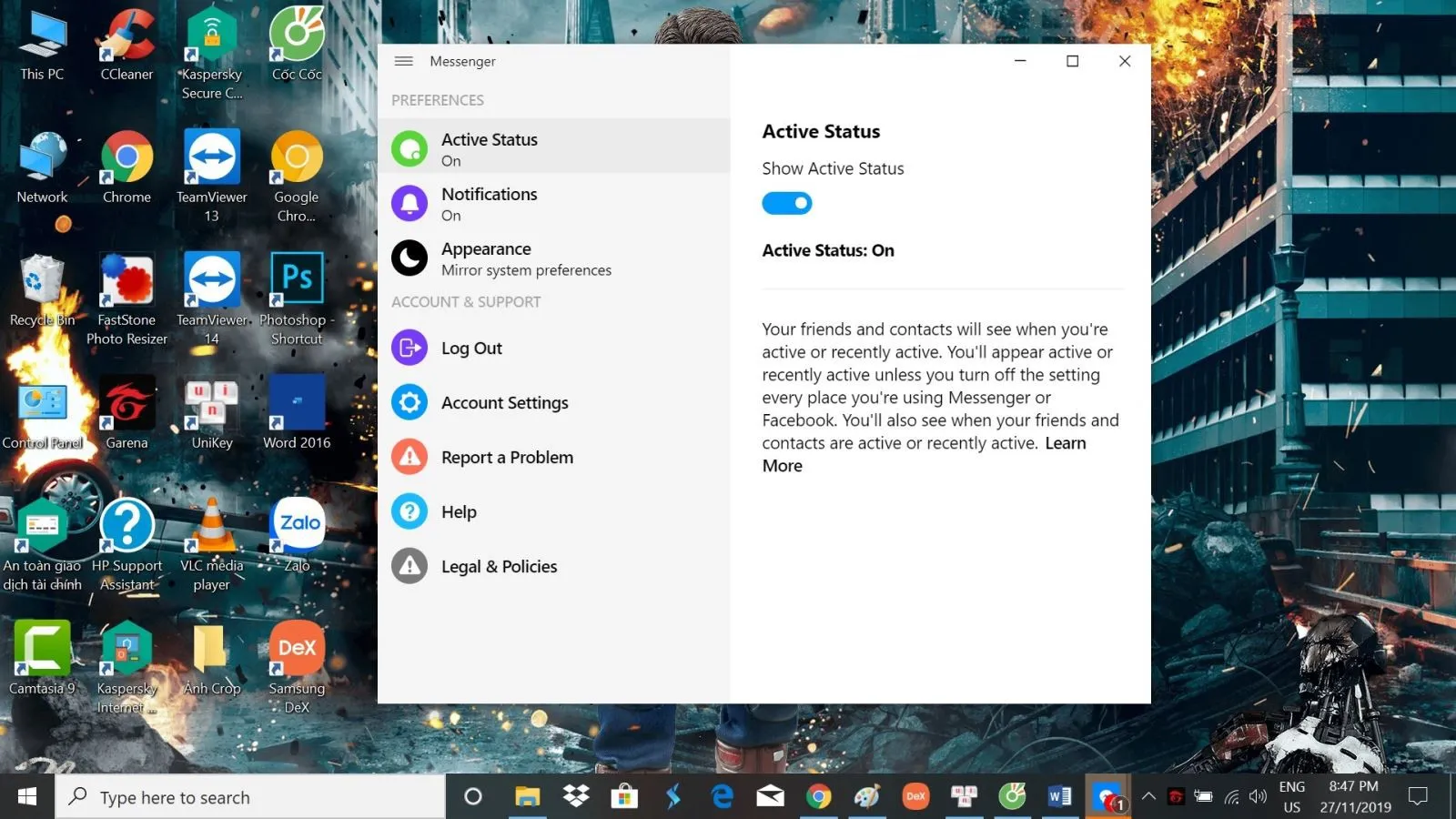The width and height of the screenshot is (1456, 819).
Task: Open Dropbox from taskbar
Action: tap(576, 797)
